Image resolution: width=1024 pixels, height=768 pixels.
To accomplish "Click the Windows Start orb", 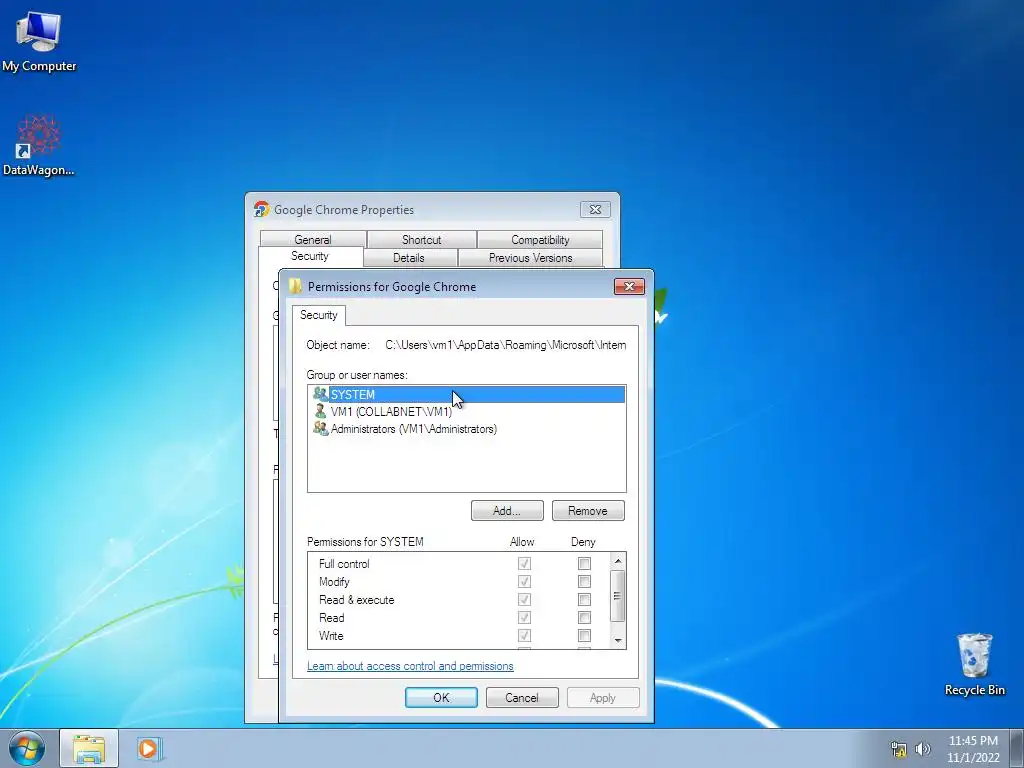I will (x=27, y=748).
